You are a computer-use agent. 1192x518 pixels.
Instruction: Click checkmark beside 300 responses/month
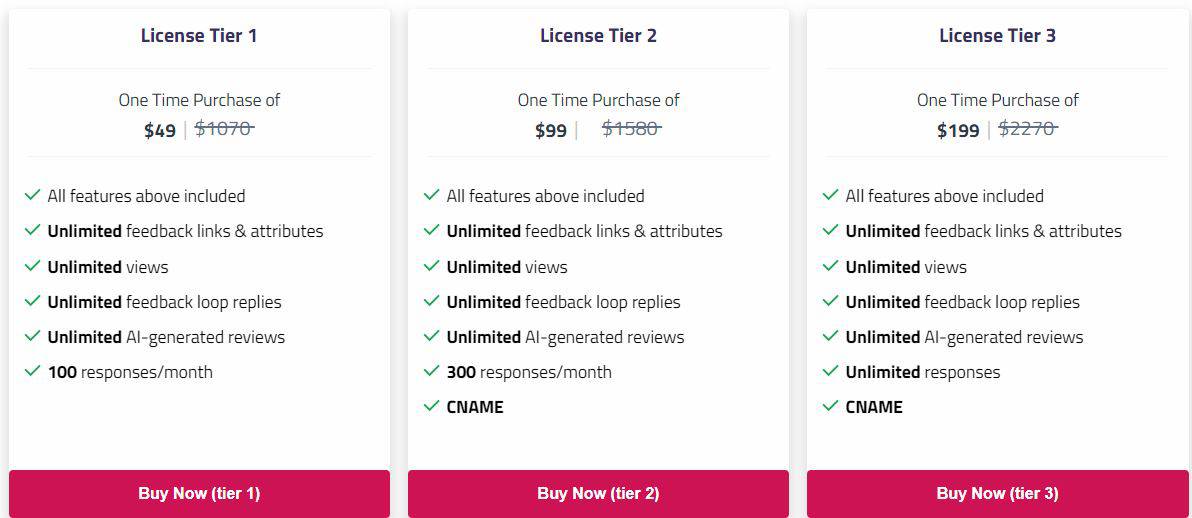[431, 371]
